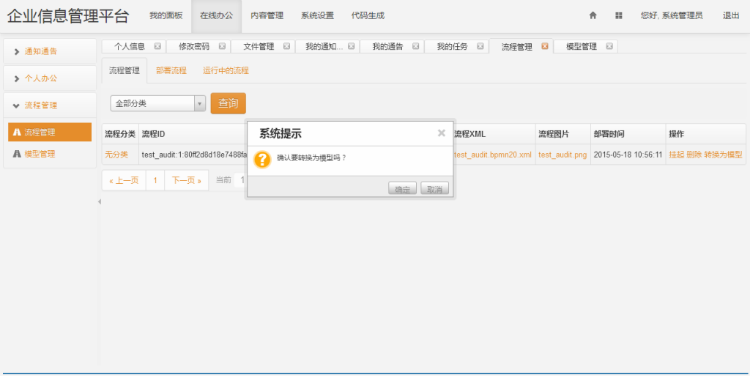The width and height of the screenshot is (750, 376).
Task: Switch to the 我的任务 page tab
Action: coord(452,46)
